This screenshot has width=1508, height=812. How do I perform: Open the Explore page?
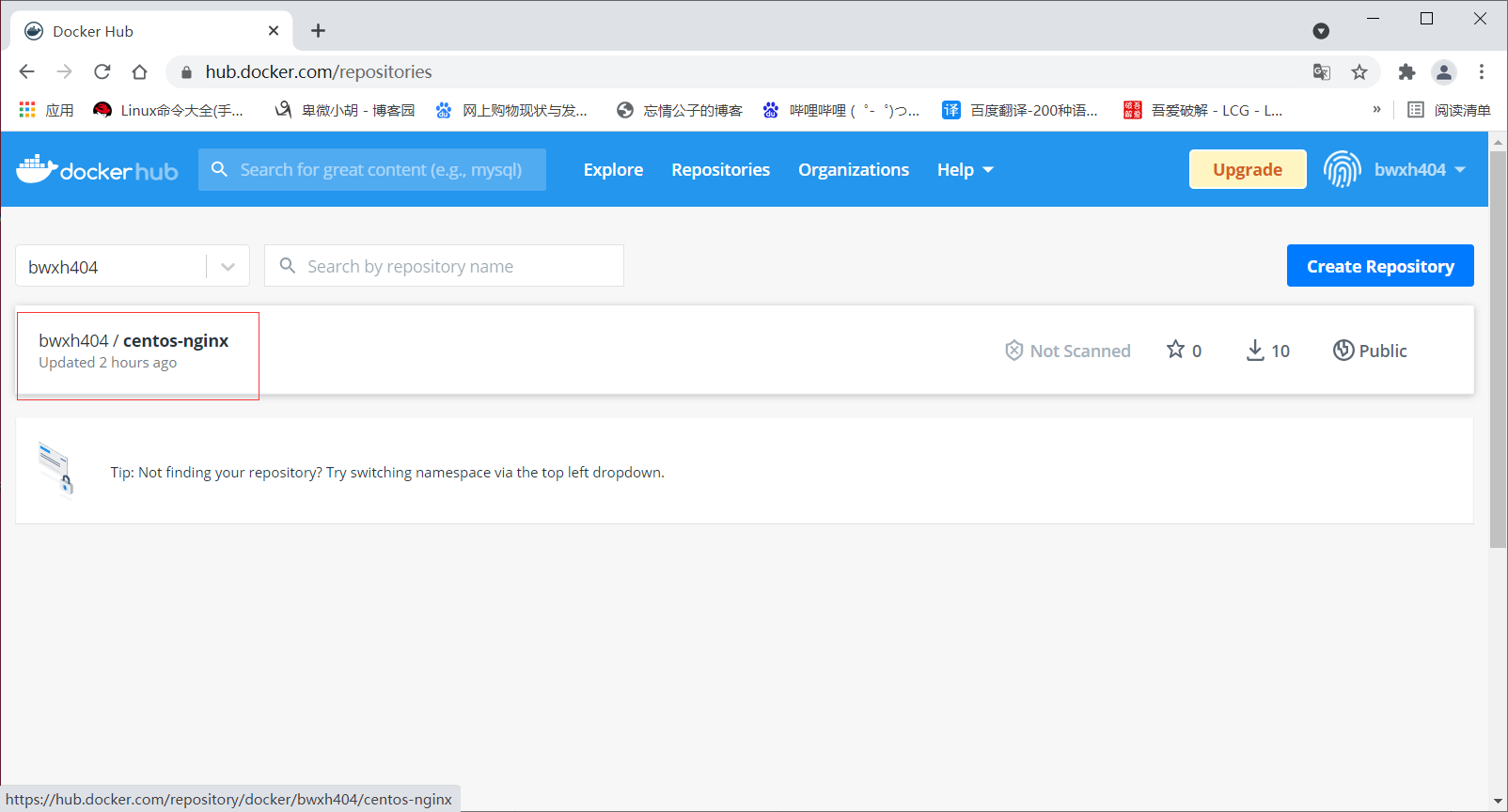[613, 169]
